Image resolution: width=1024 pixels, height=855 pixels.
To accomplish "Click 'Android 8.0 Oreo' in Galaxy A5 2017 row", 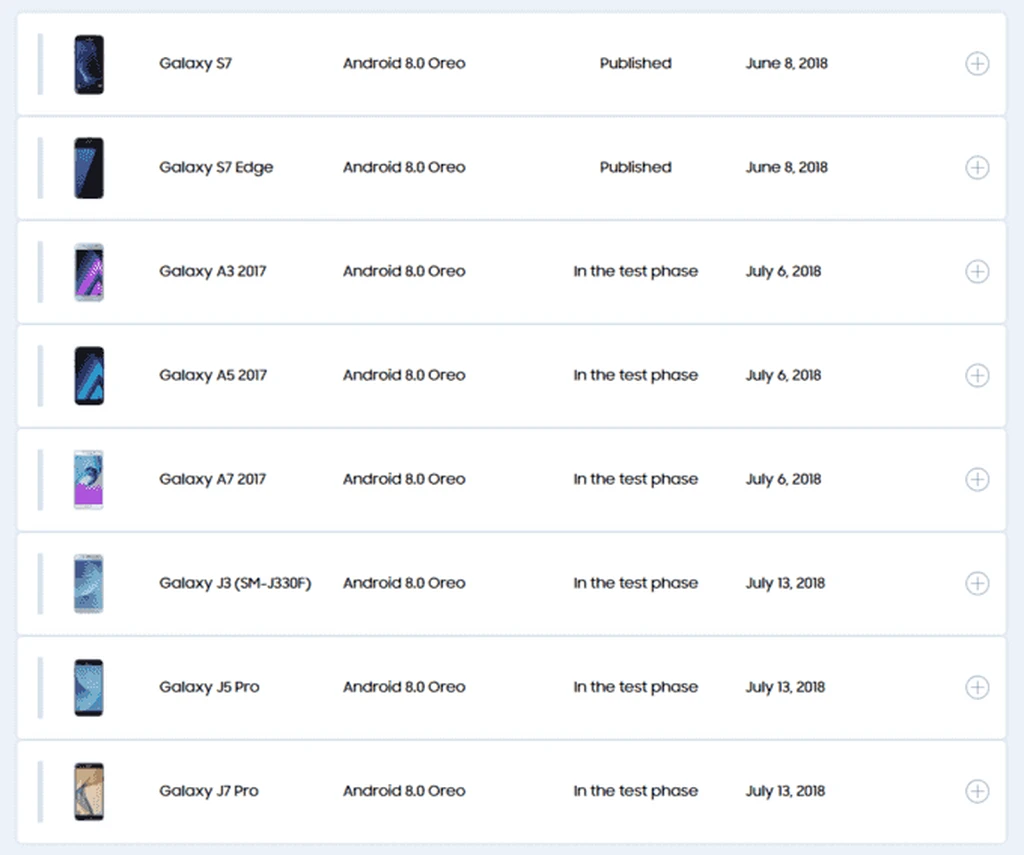I will click(404, 375).
